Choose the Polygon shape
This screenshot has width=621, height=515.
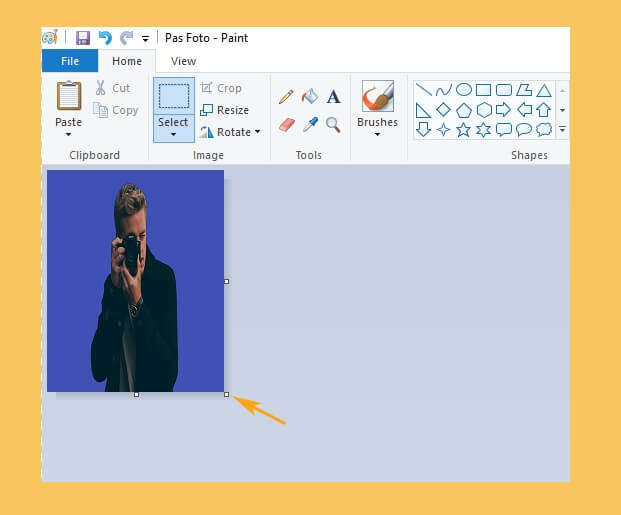tap(524, 90)
